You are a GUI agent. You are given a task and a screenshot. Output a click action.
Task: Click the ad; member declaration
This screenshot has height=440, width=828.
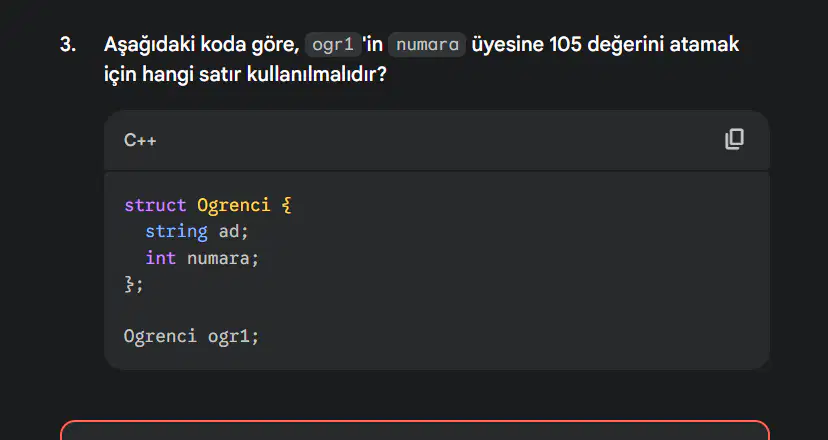[x=233, y=231]
